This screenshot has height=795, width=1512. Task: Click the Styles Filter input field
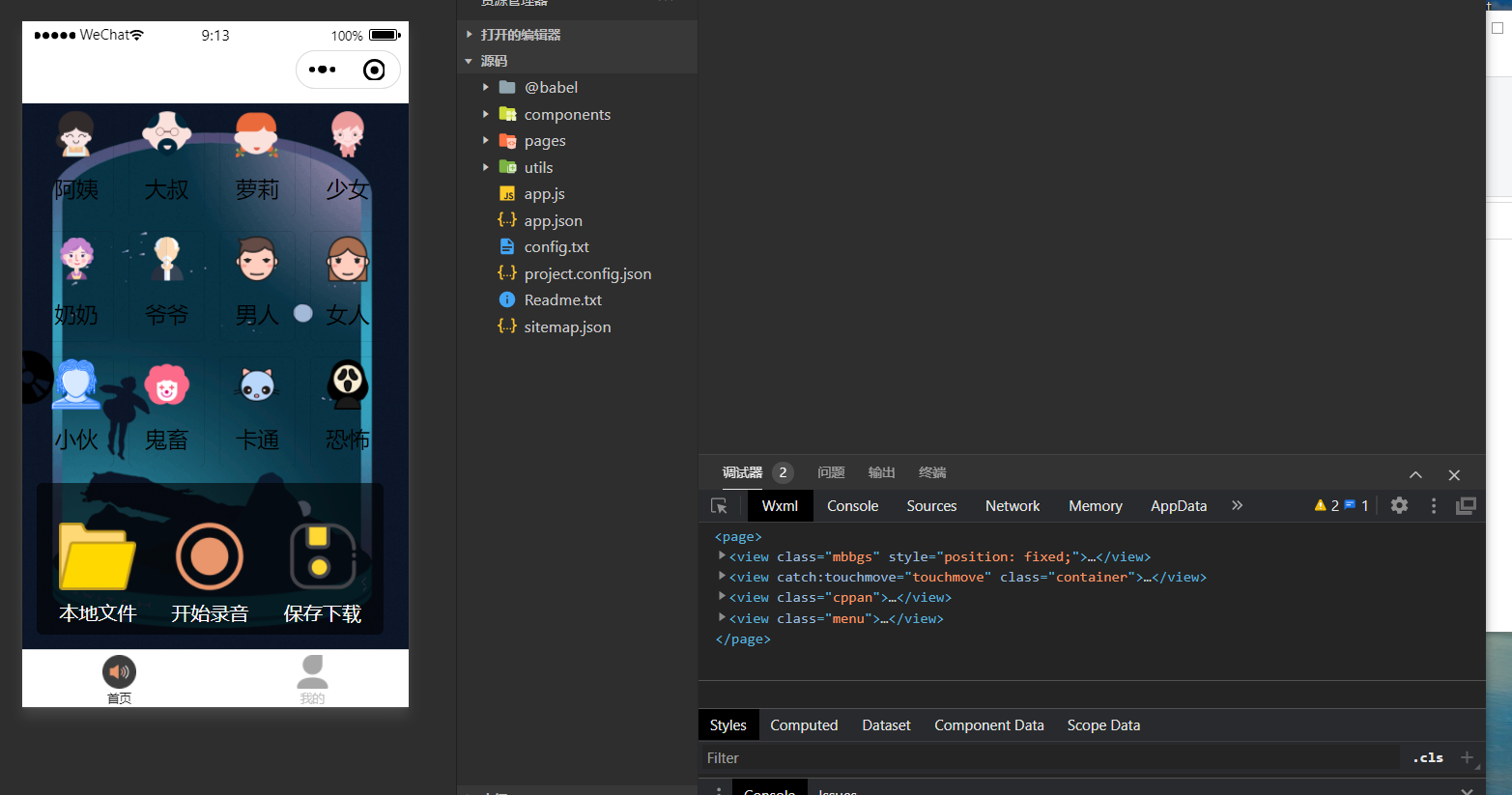[x=1048, y=758]
